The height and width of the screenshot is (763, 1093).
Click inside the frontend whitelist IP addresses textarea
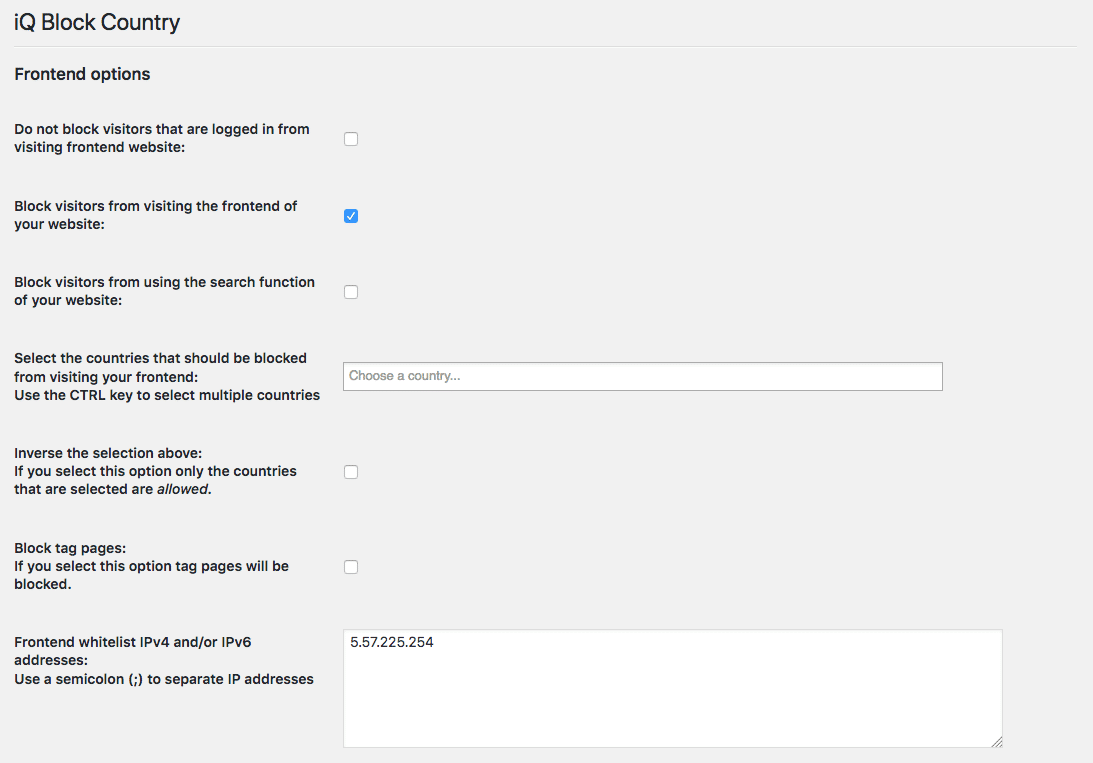click(673, 688)
